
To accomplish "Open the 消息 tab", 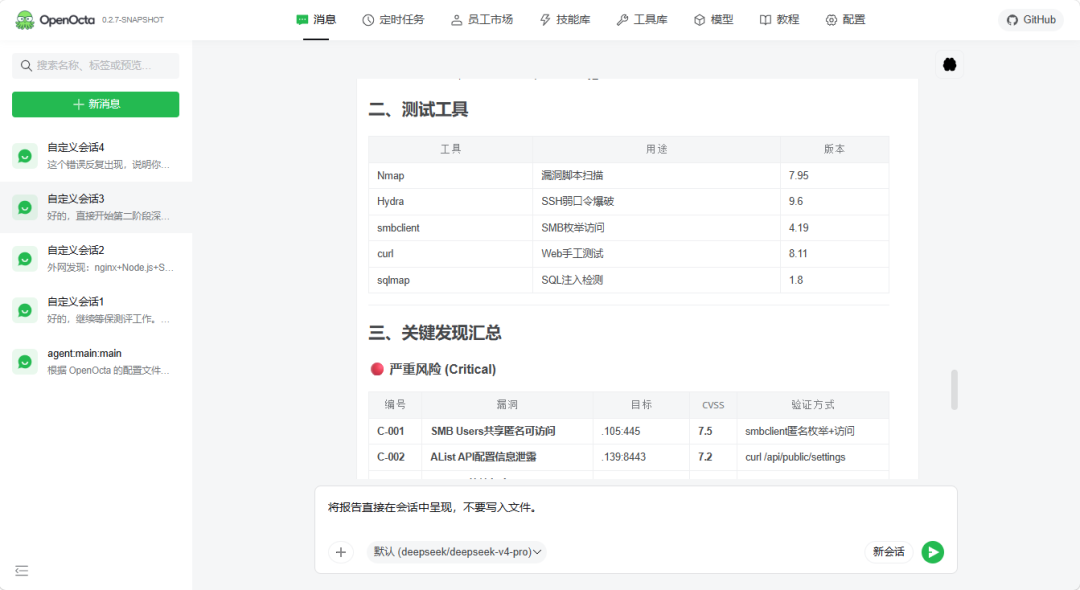I will 316,20.
